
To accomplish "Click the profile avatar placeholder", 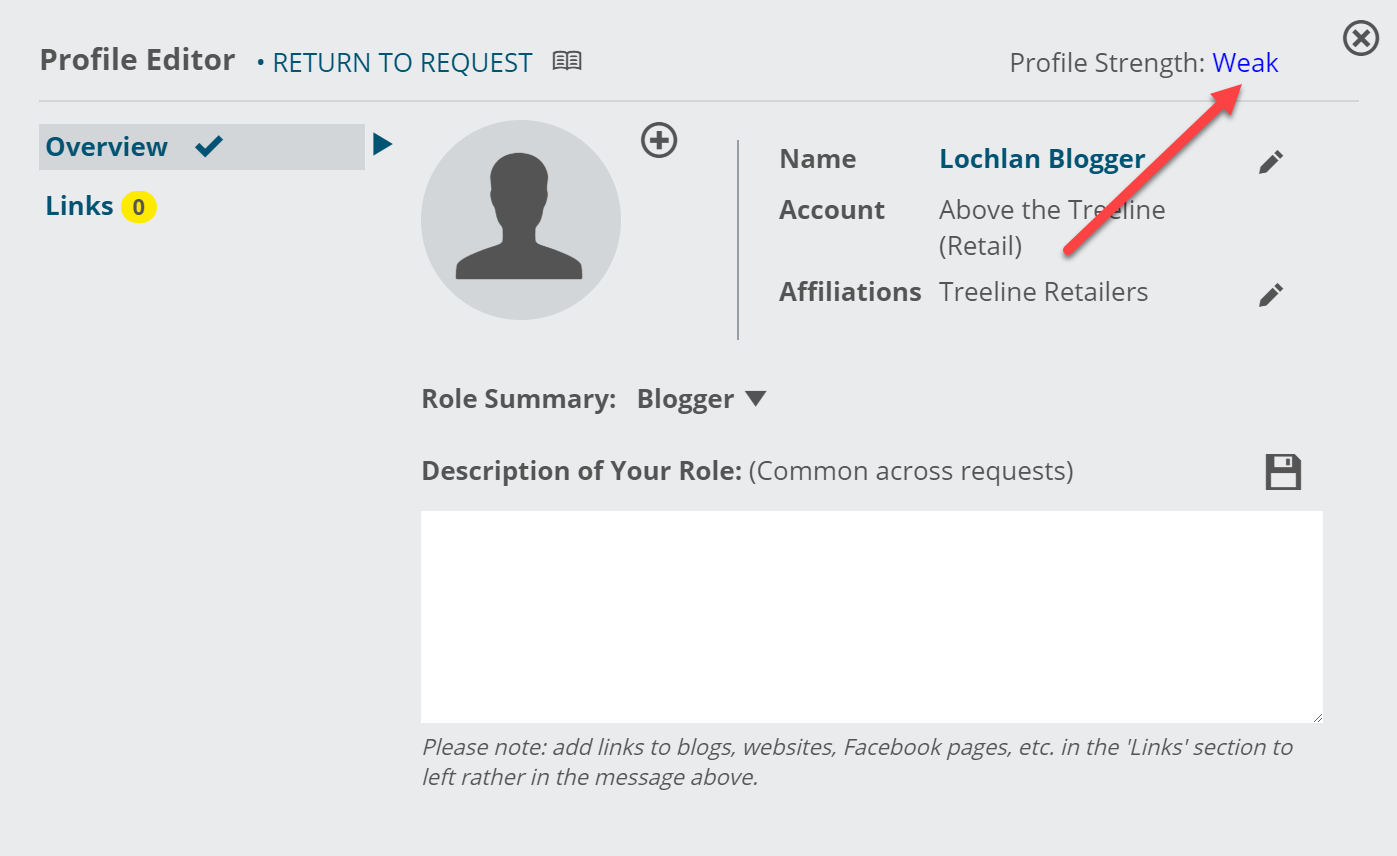I will point(521,220).
